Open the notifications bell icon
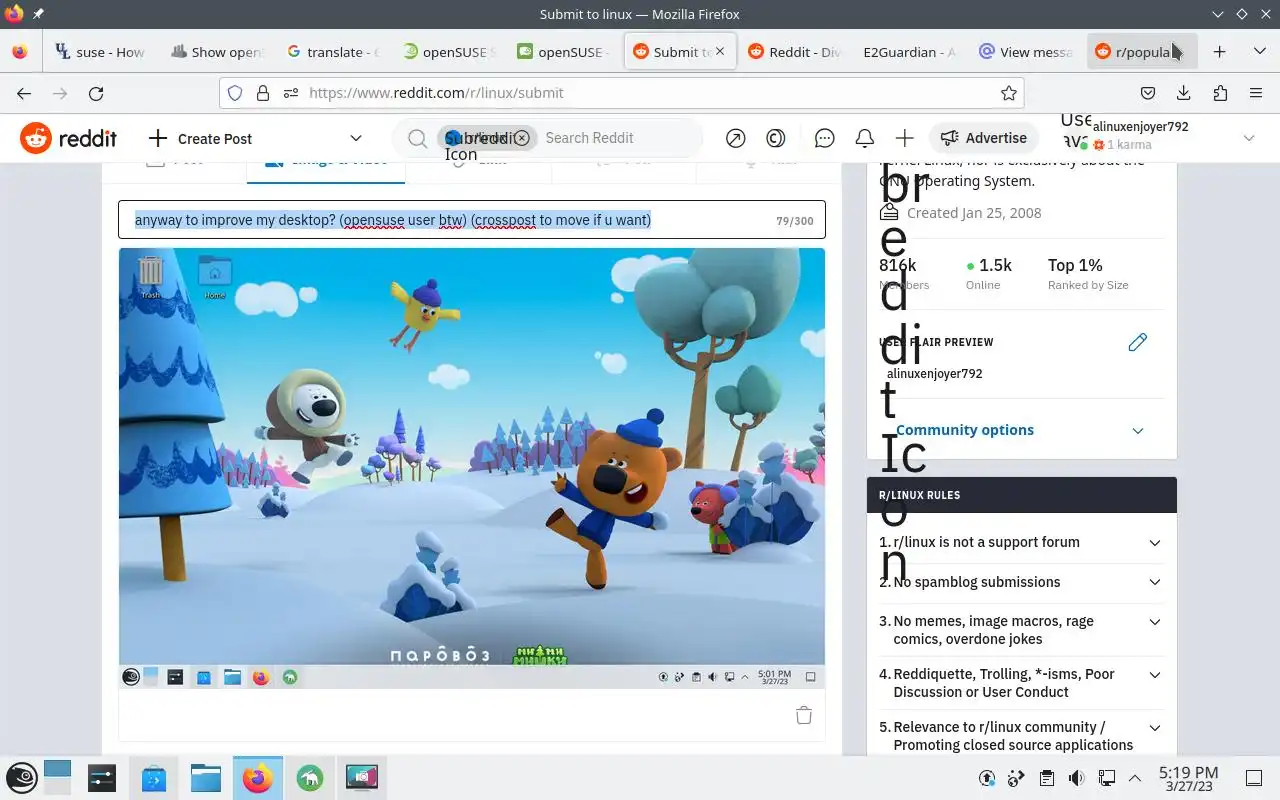The width and height of the screenshot is (1280, 800). click(x=864, y=138)
